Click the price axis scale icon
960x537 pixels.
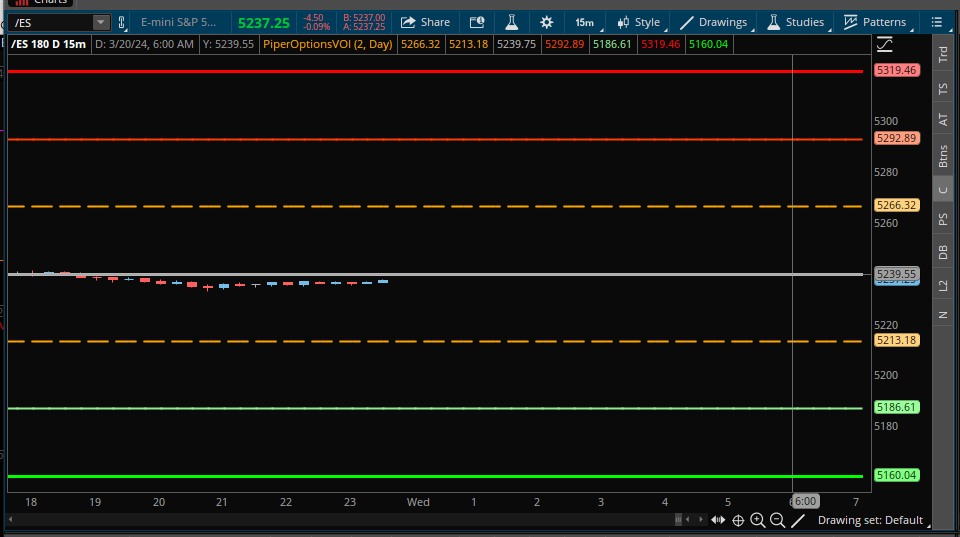(884, 44)
